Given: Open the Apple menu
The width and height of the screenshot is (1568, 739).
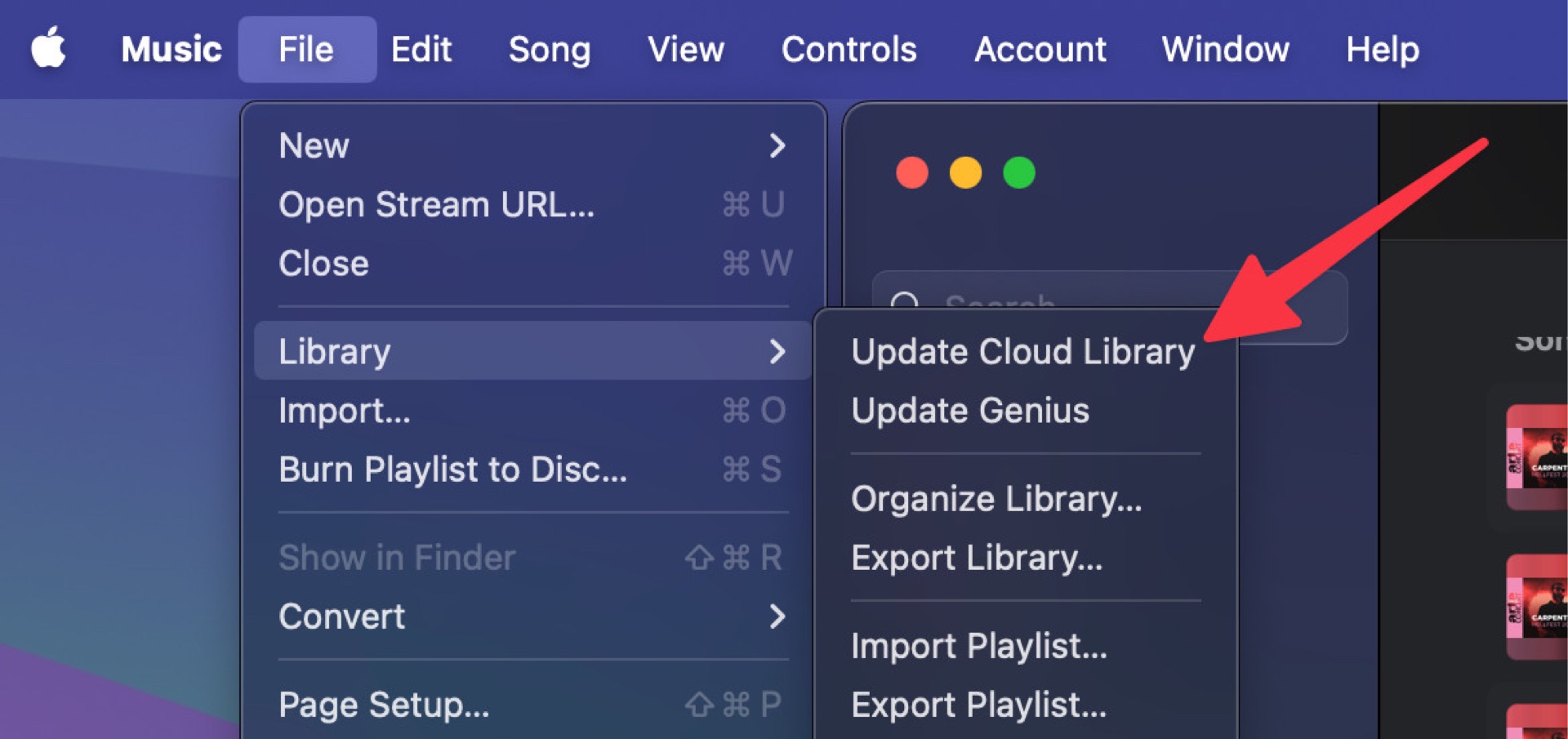Looking at the screenshot, I should pyautogui.click(x=49, y=49).
